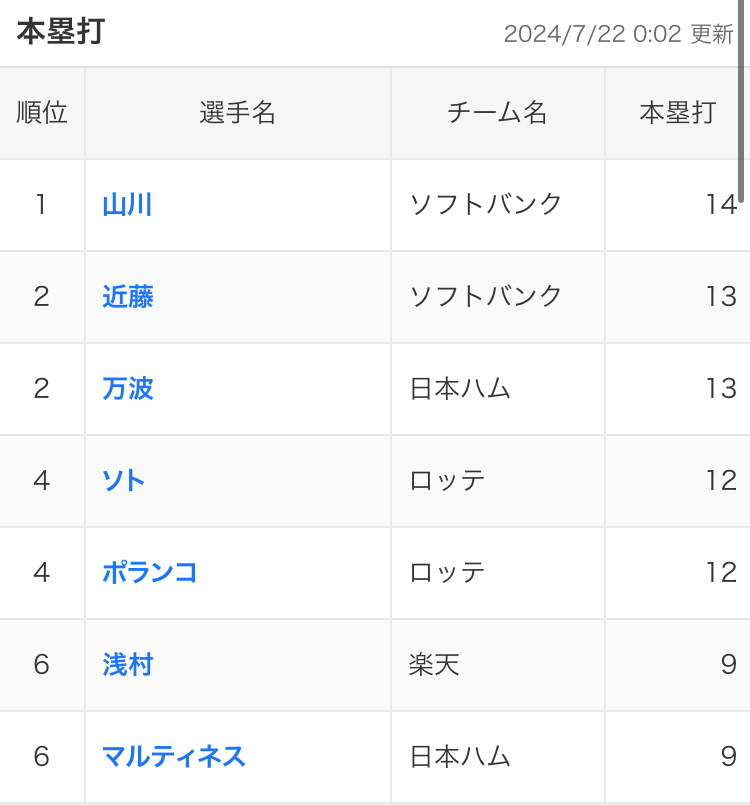The height and width of the screenshot is (805, 750).
Task: Open player link 山川
Action: coord(127,205)
